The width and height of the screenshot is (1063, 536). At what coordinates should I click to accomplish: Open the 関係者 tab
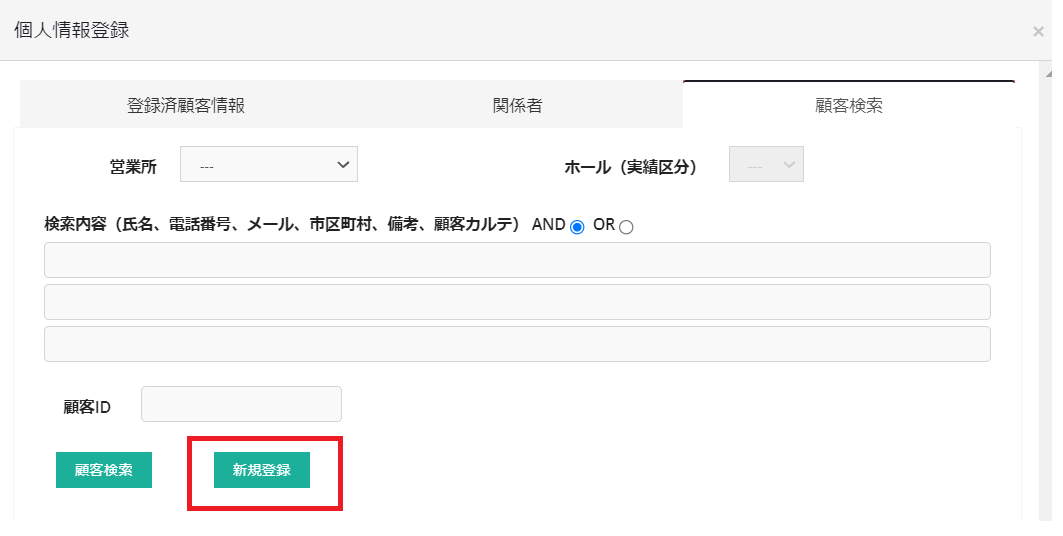coord(517,106)
